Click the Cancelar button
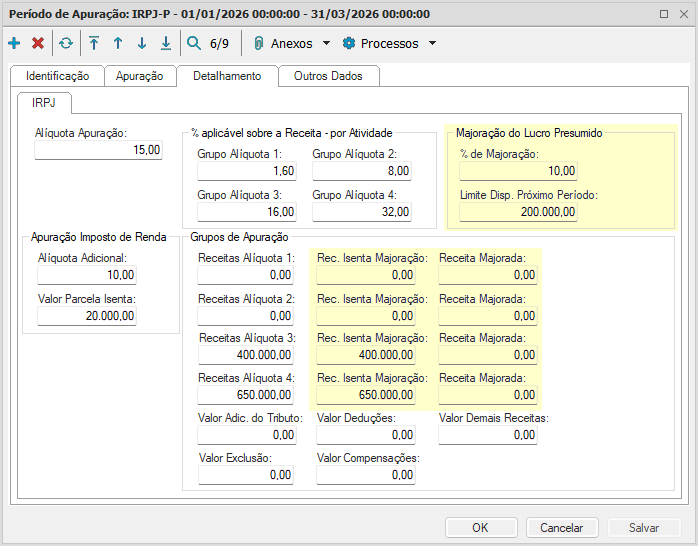 562,528
